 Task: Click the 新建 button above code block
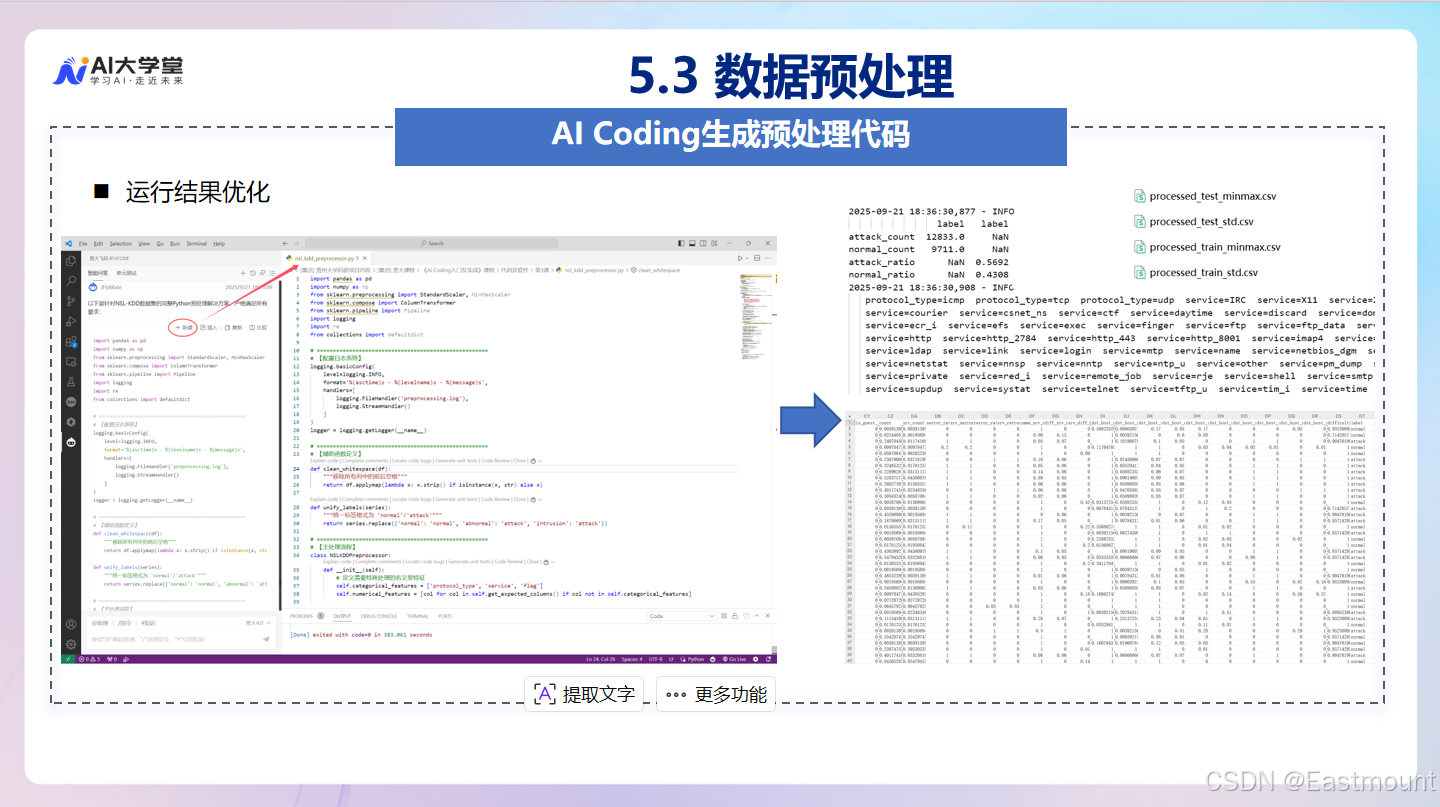[184, 328]
